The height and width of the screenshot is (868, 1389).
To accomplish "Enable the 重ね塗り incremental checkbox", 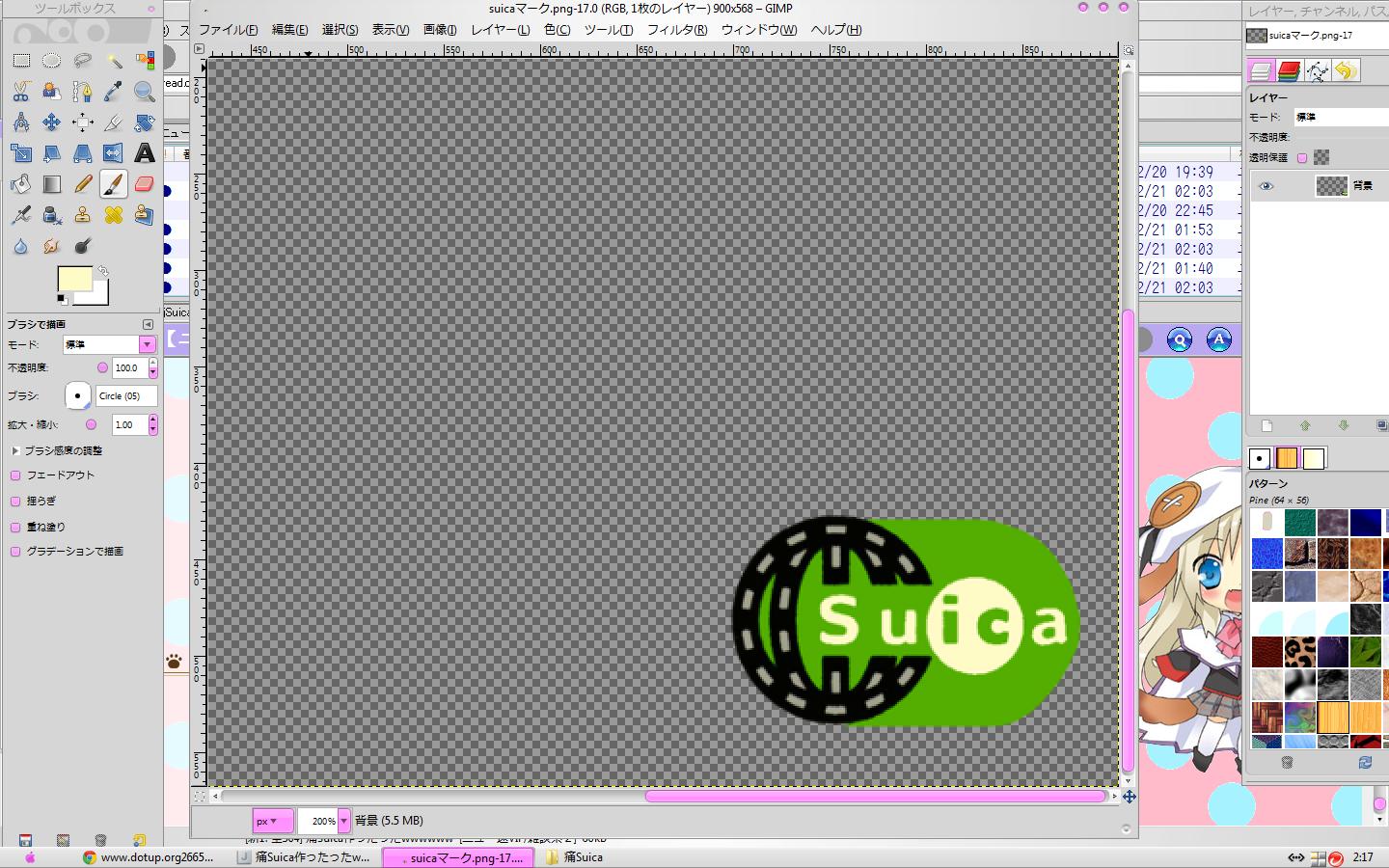I will 15,528.
